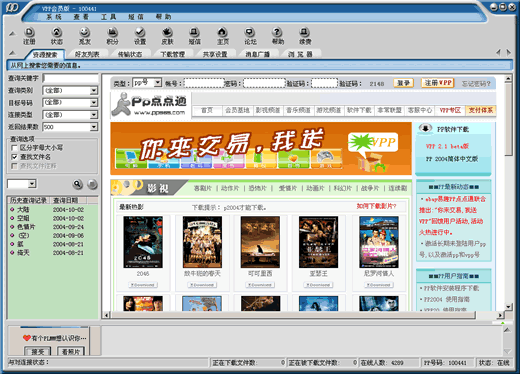Open the 工具 menu
Screen dimensions: 520x374
pyautogui.click(x=108, y=17)
